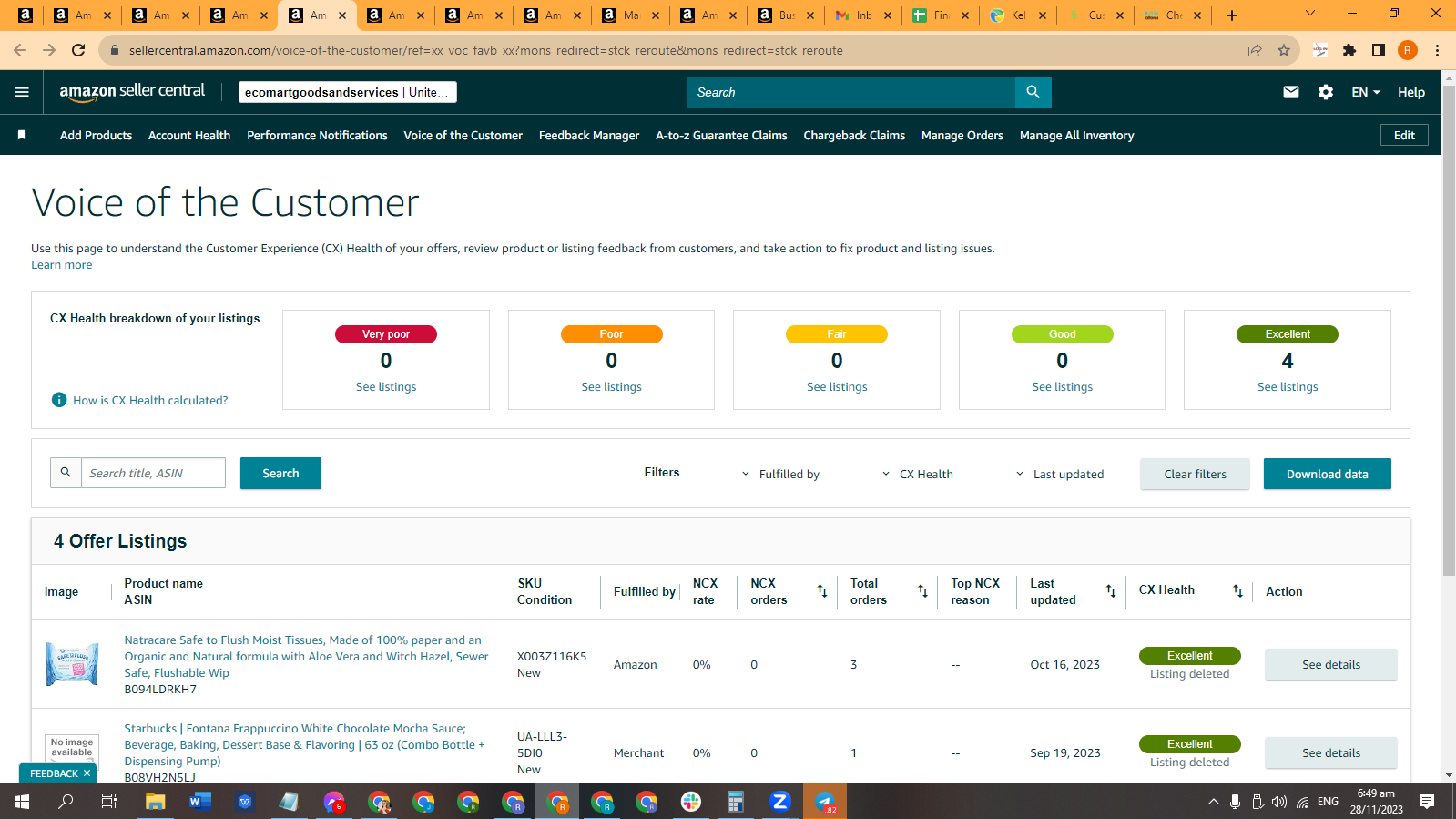Open Telegram from the taskbar
The image size is (1456, 819).
click(x=825, y=802)
